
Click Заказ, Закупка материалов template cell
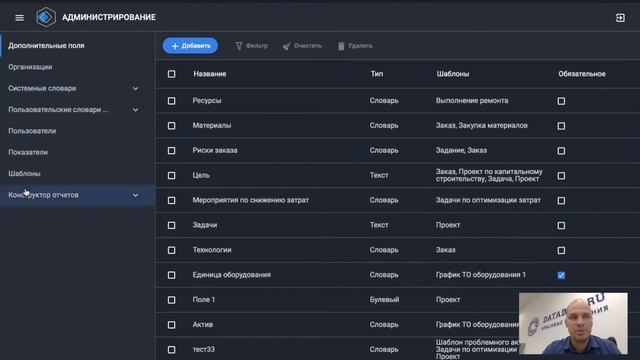pyautogui.click(x=482, y=125)
